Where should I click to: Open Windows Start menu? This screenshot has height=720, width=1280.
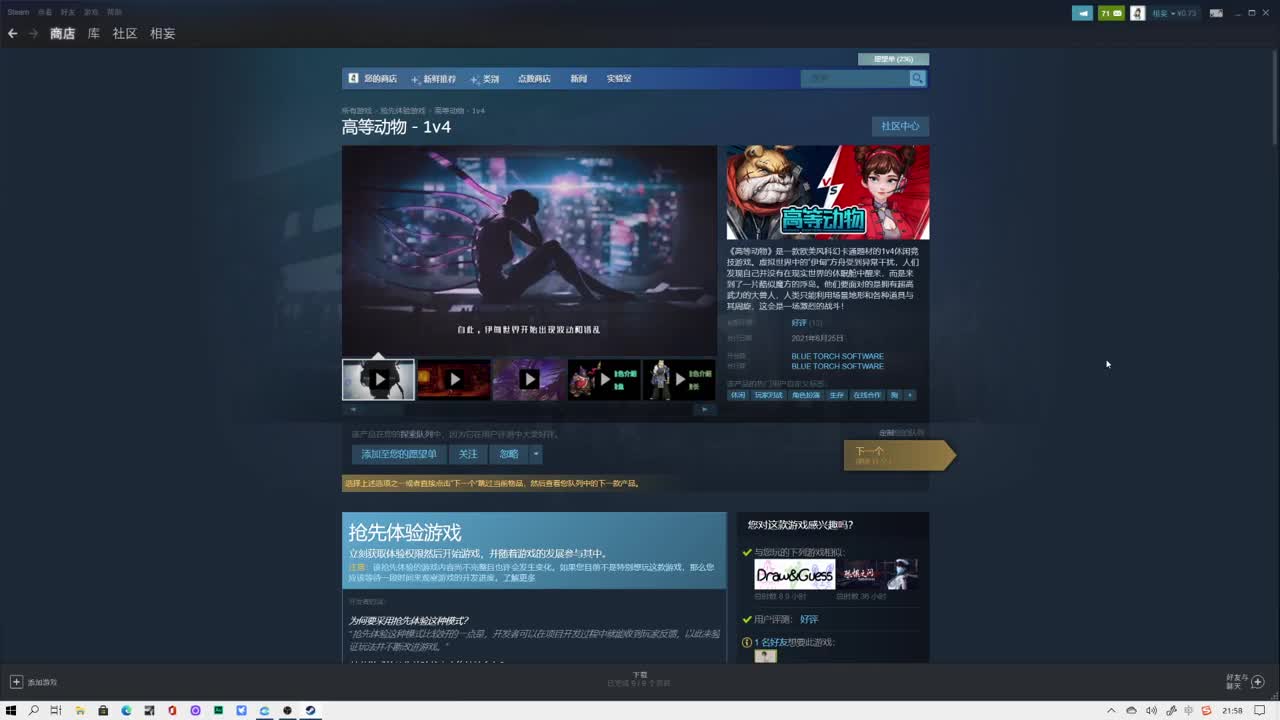pyautogui.click(x=12, y=711)
